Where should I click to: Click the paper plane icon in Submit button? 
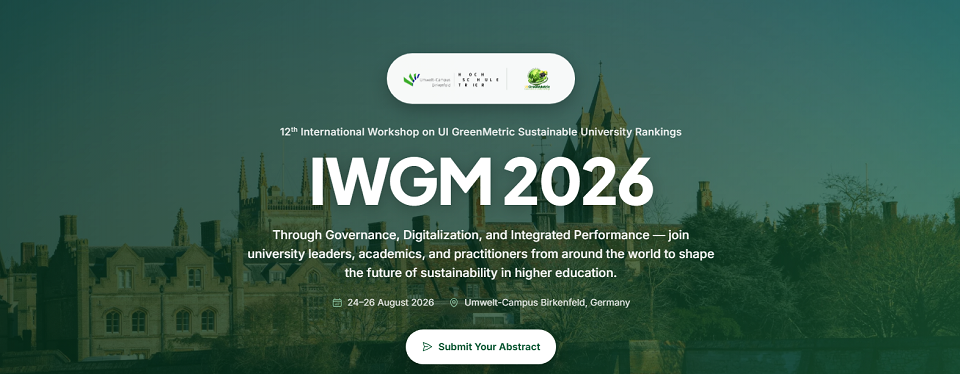point(427,347)
